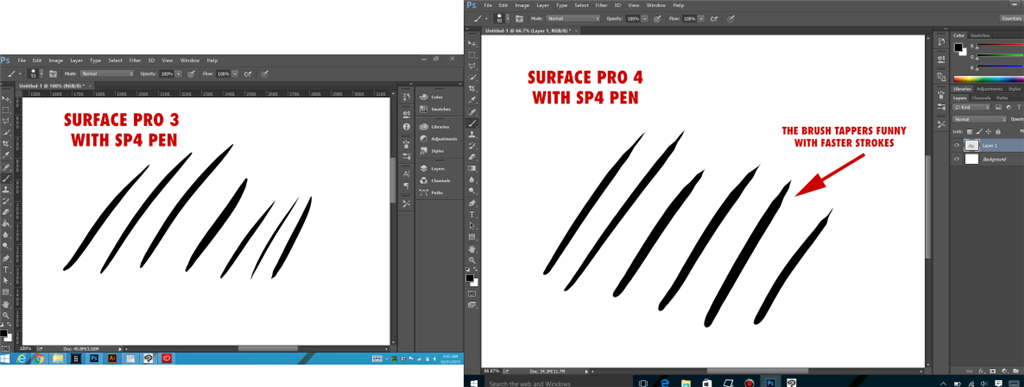Toggle Background layer visibility eye

(x=957, y=159)
